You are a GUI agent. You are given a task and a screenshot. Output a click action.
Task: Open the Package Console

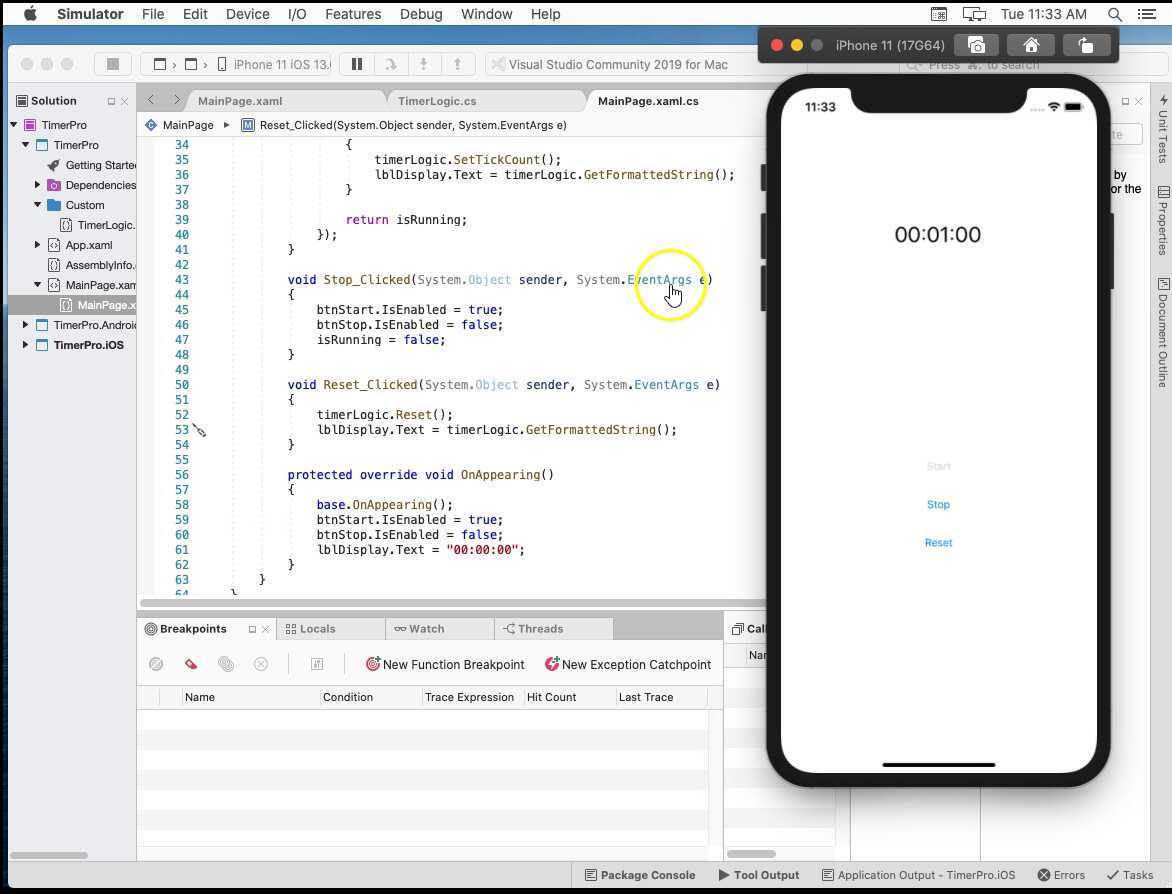tap(640, 874)
